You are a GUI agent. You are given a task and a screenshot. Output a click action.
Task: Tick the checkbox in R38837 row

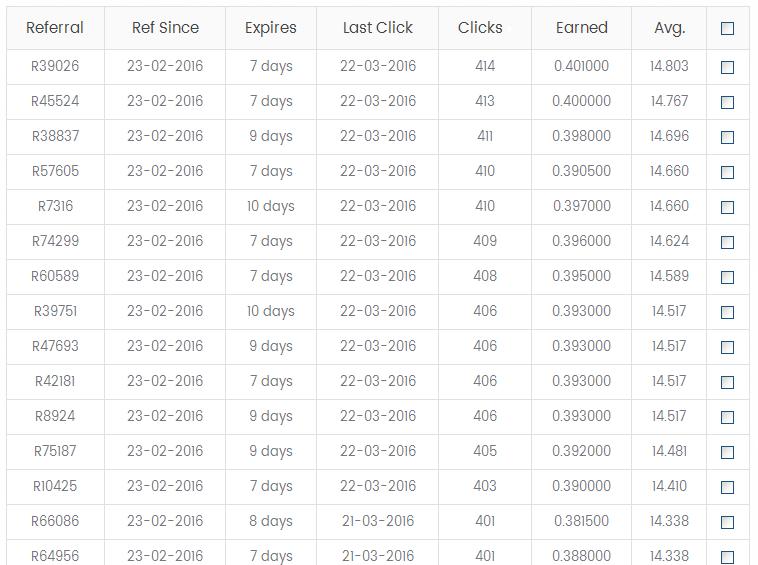(727, 137)
